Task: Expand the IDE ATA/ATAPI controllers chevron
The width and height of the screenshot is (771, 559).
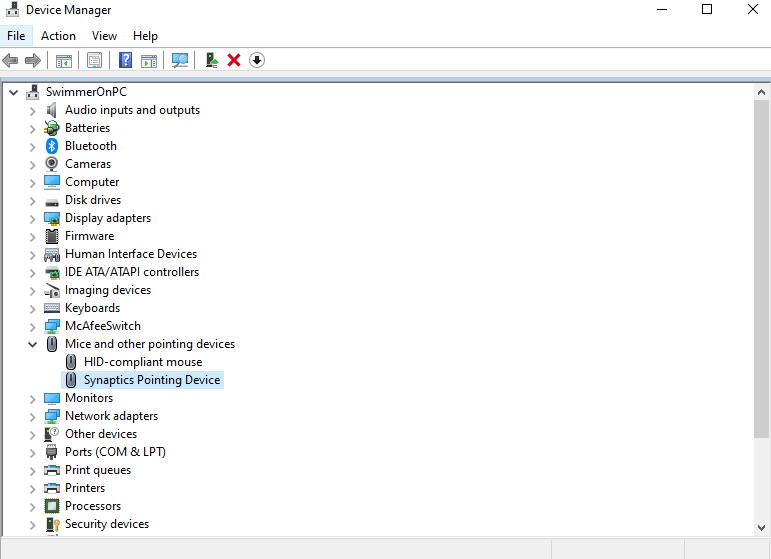Action: [32, 273]
